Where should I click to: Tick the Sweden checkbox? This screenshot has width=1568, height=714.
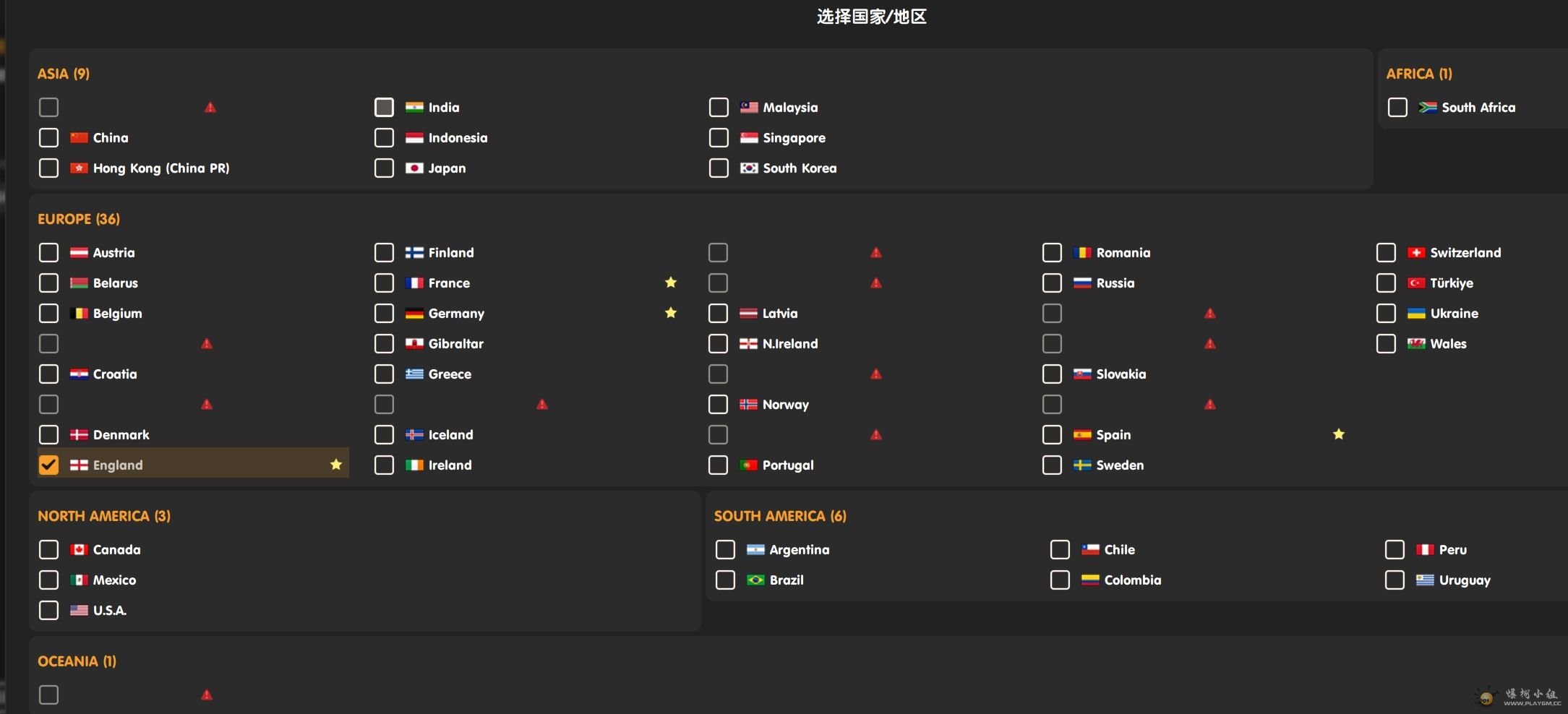[1052, 465]
